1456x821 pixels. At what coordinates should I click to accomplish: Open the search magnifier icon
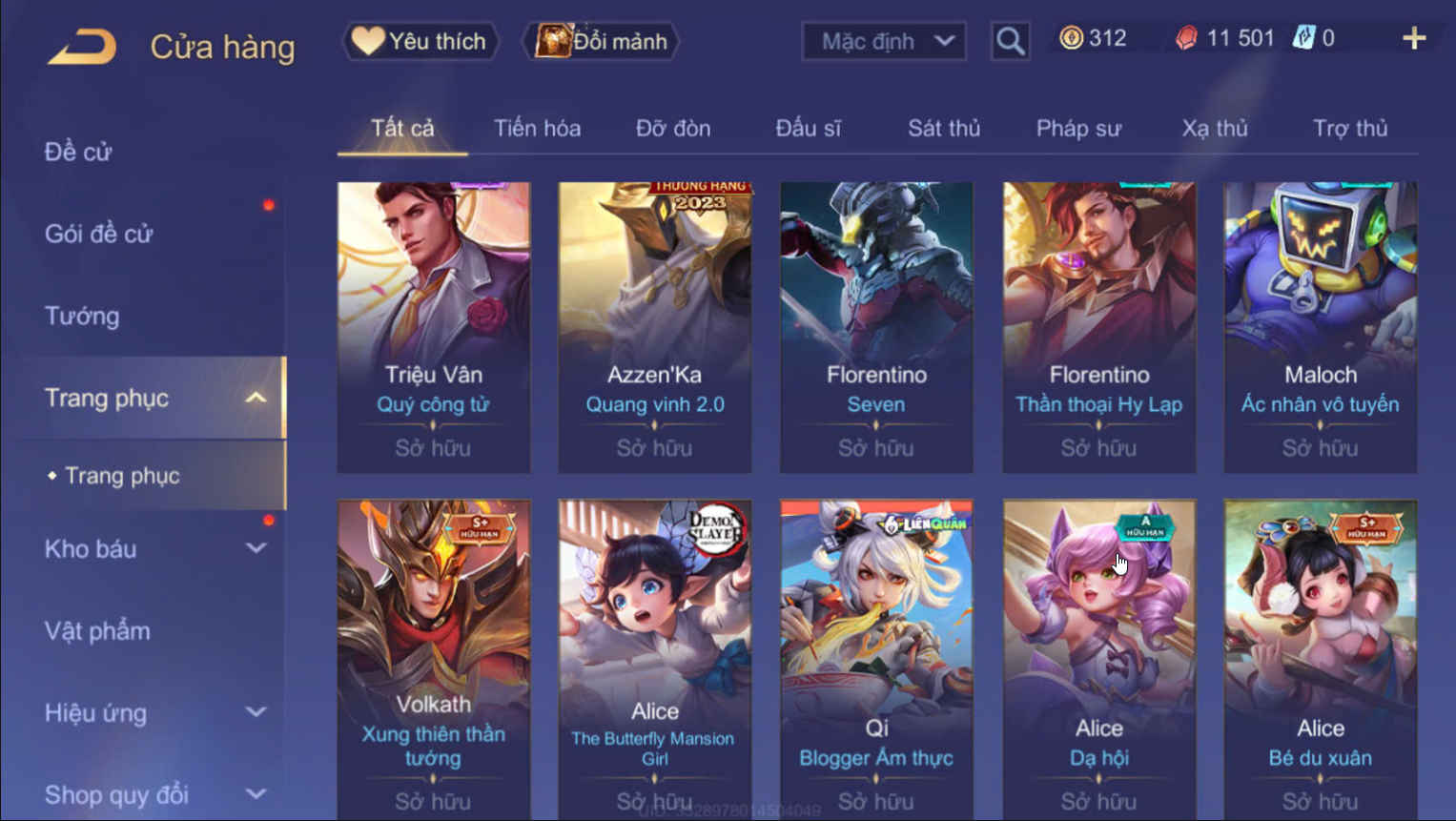tap(1010, 41)
